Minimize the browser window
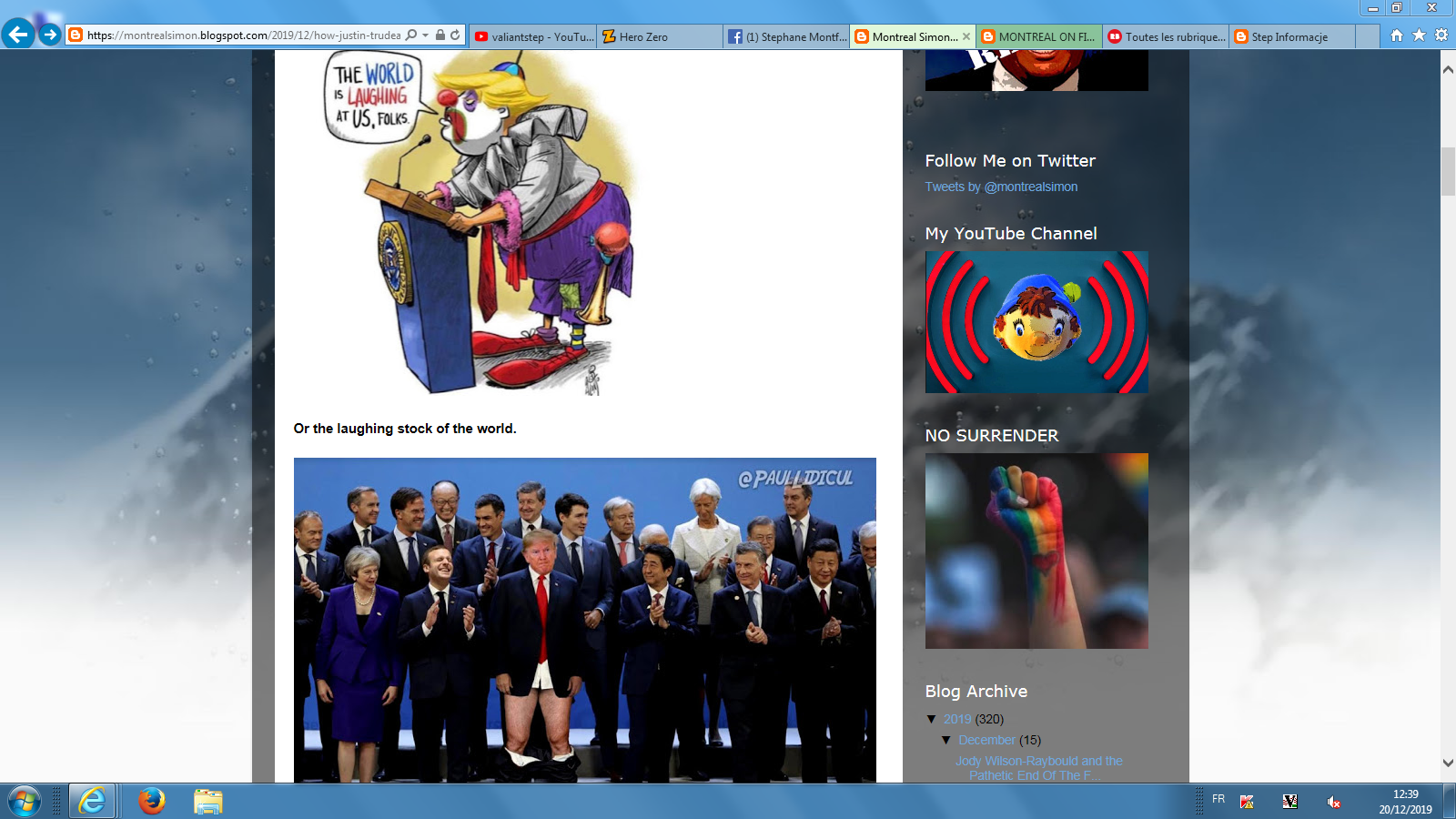Viewport: 1456px width, 819px height. tap(1373, 7)
